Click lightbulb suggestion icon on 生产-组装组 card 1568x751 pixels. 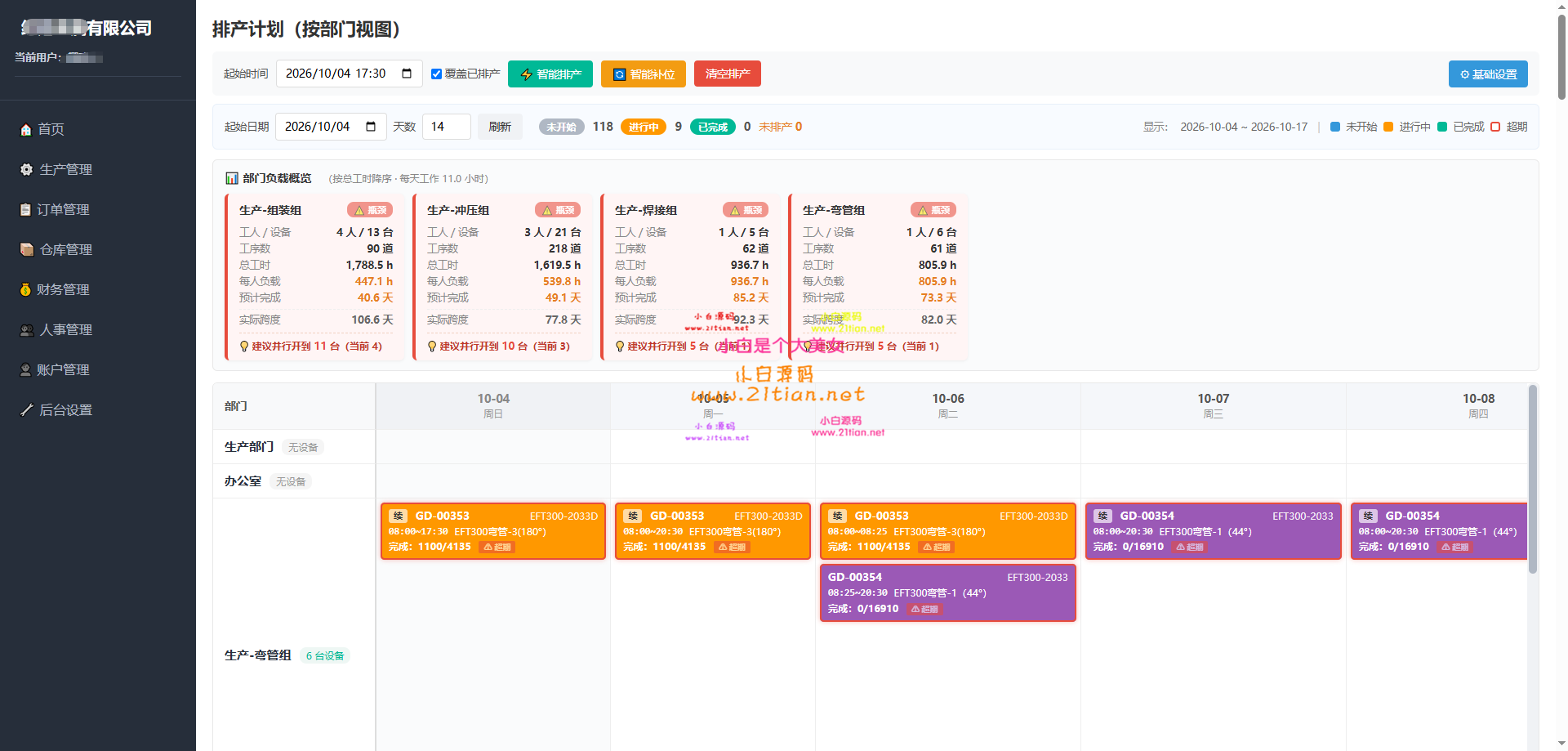point(244,346)
